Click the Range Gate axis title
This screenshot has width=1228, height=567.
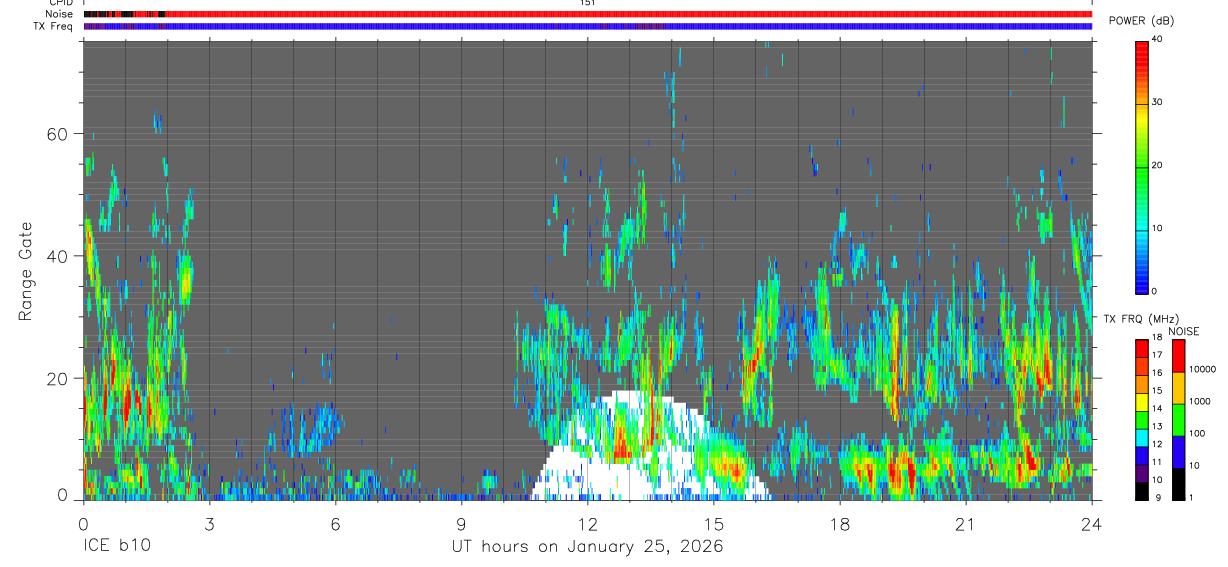coord(26,271)
